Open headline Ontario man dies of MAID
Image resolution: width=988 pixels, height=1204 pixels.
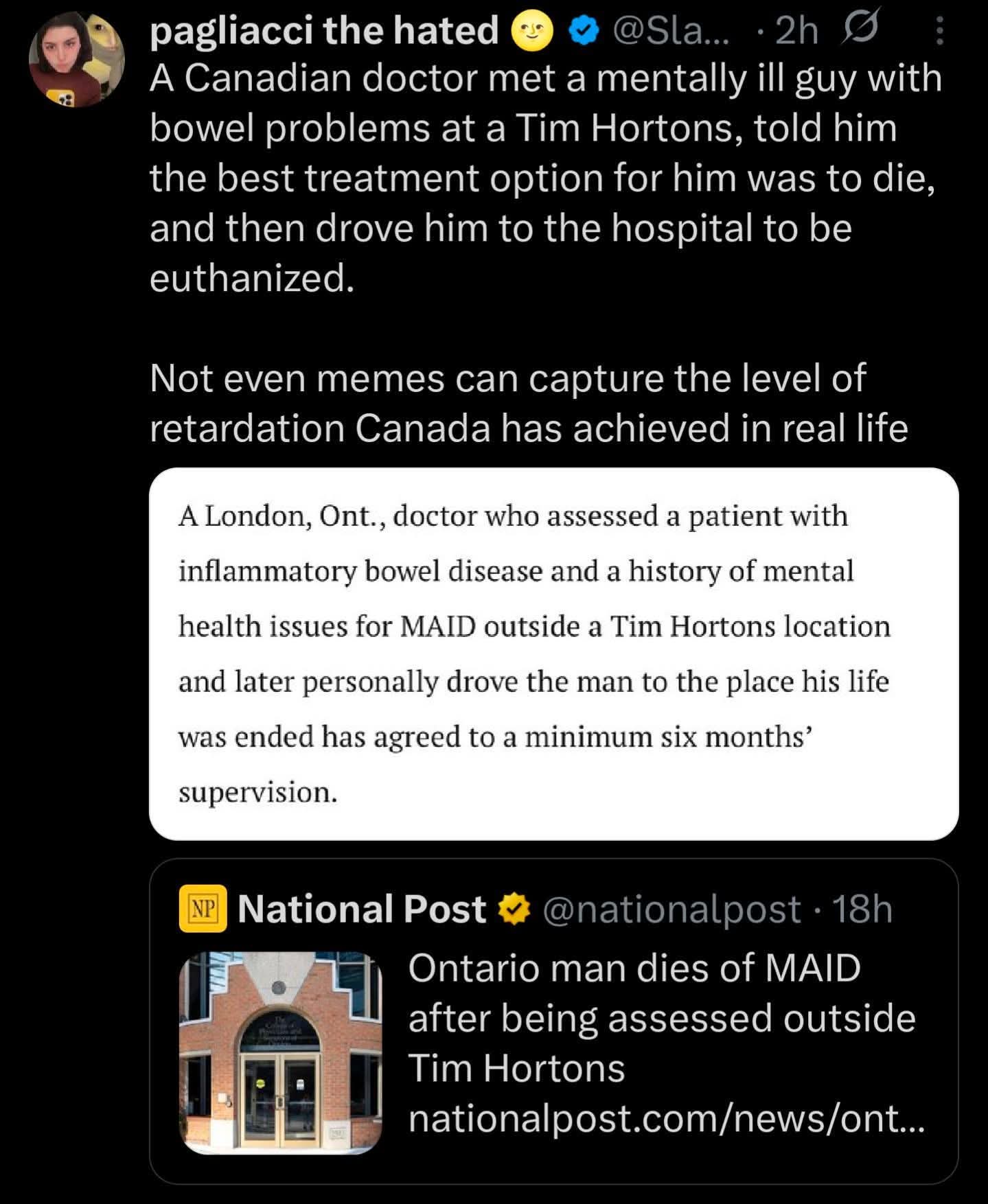click(x=662, y=1018)
